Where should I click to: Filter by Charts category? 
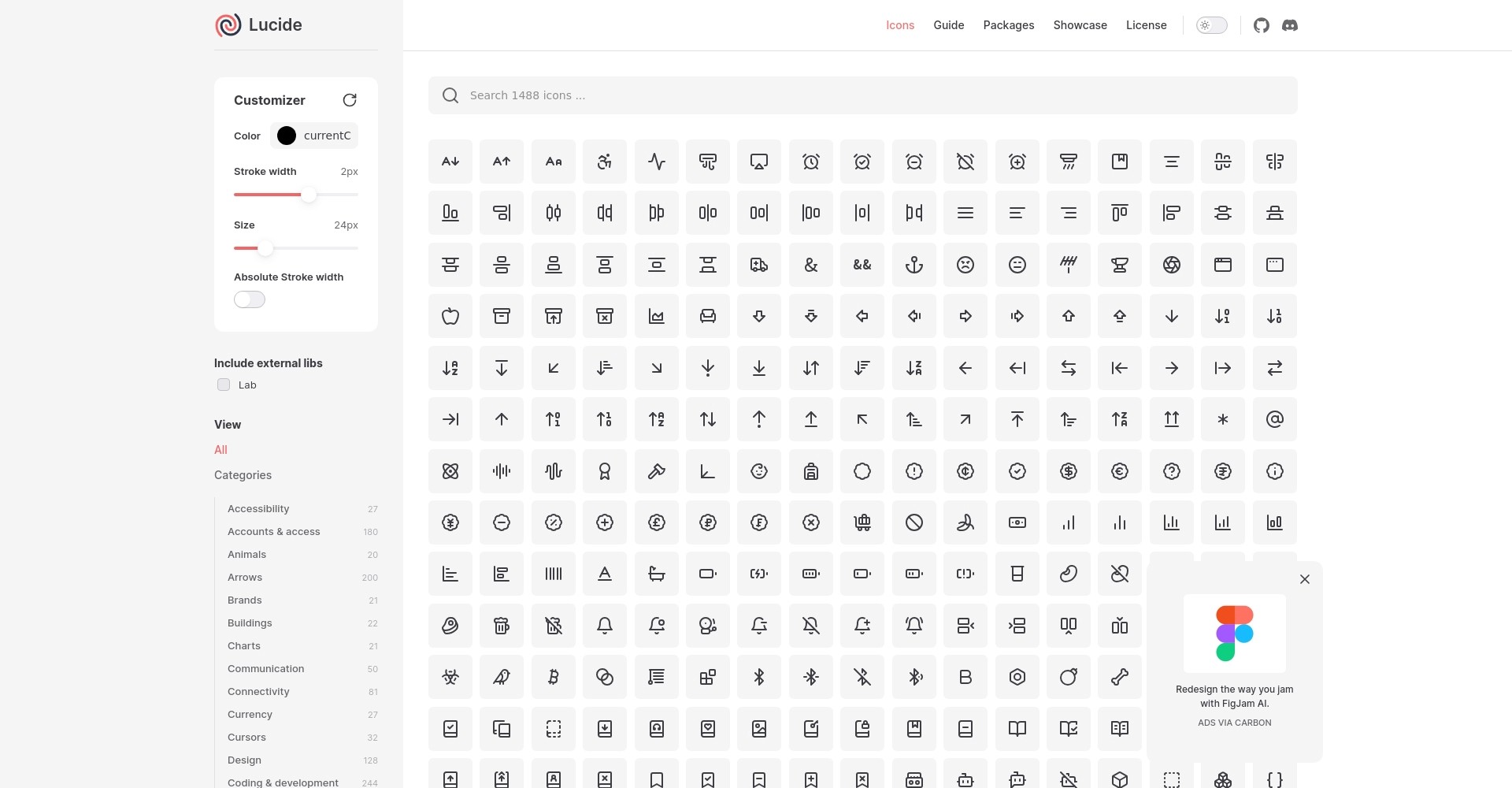coord(302,646)
